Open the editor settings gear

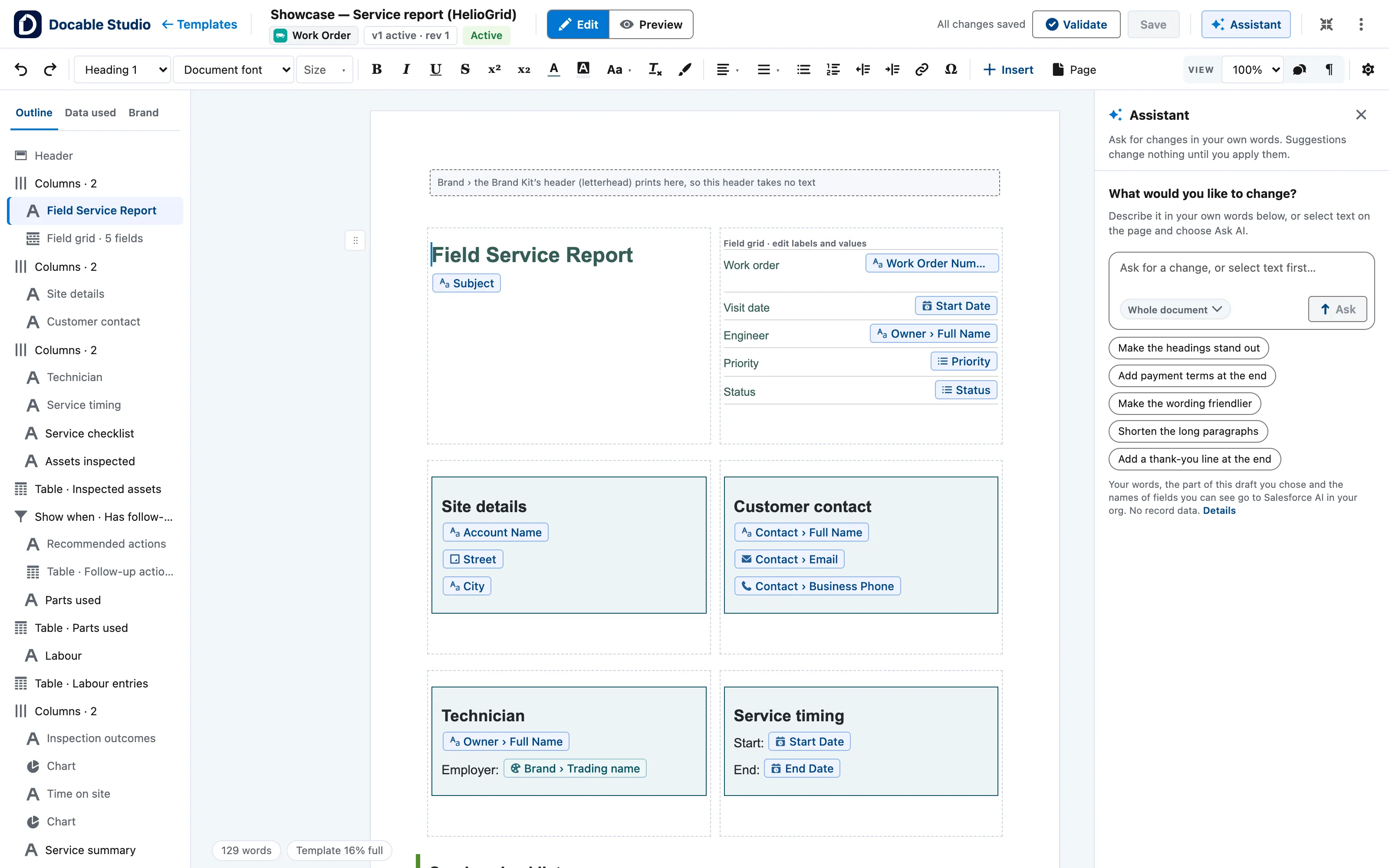[1368, 69]
